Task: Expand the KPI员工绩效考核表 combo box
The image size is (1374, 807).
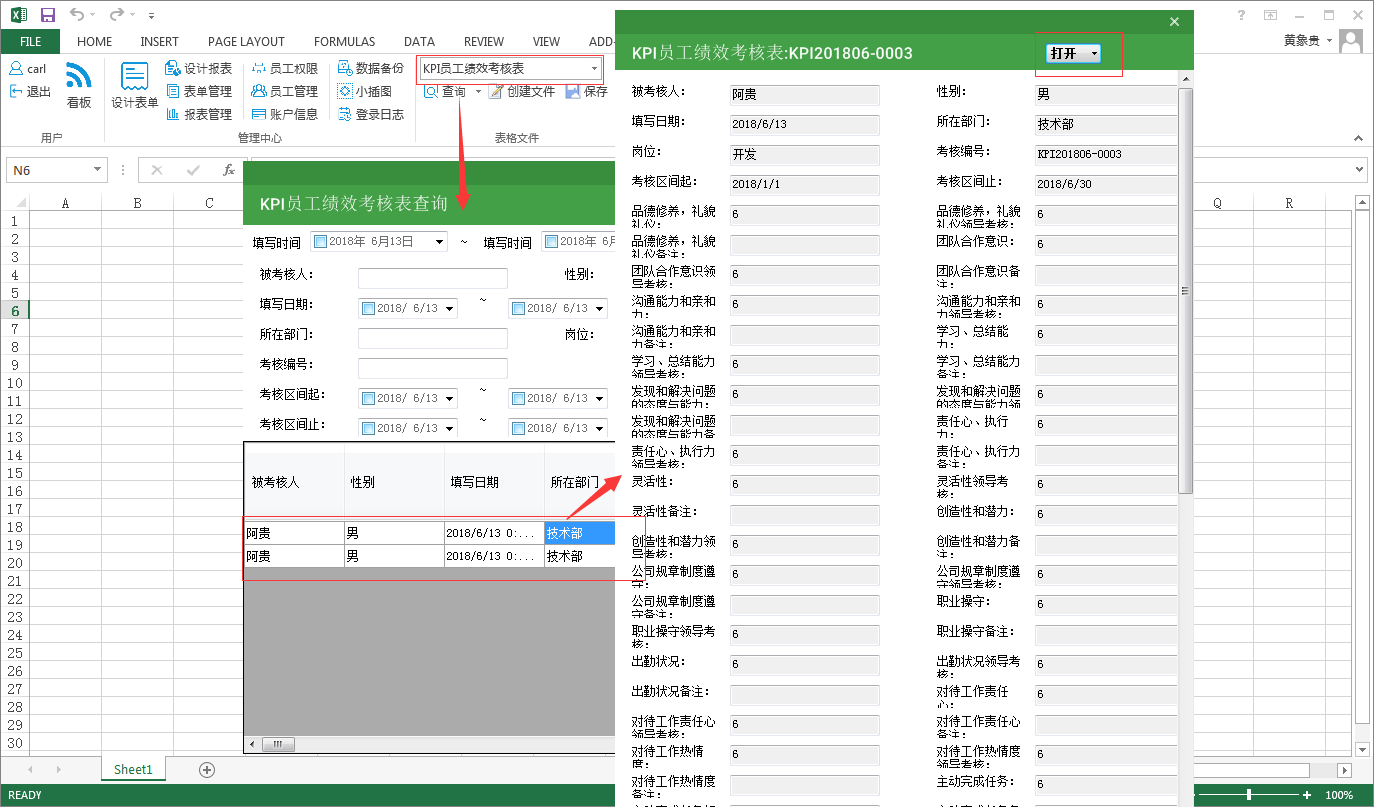Action: point(594,69)
